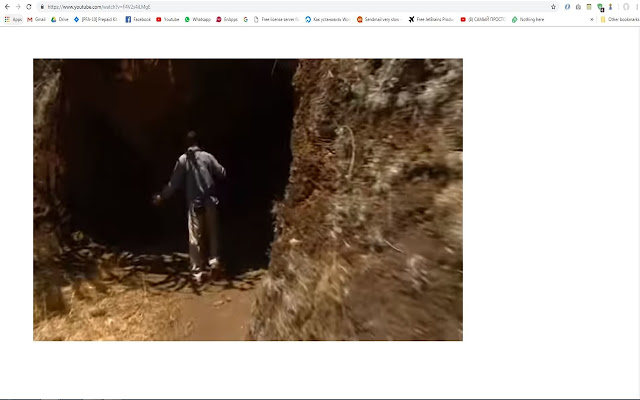The width and height of the screenshot is (640, 400).
Task: Open the blue pen extension icon
Action: click(x=567, y=7)
